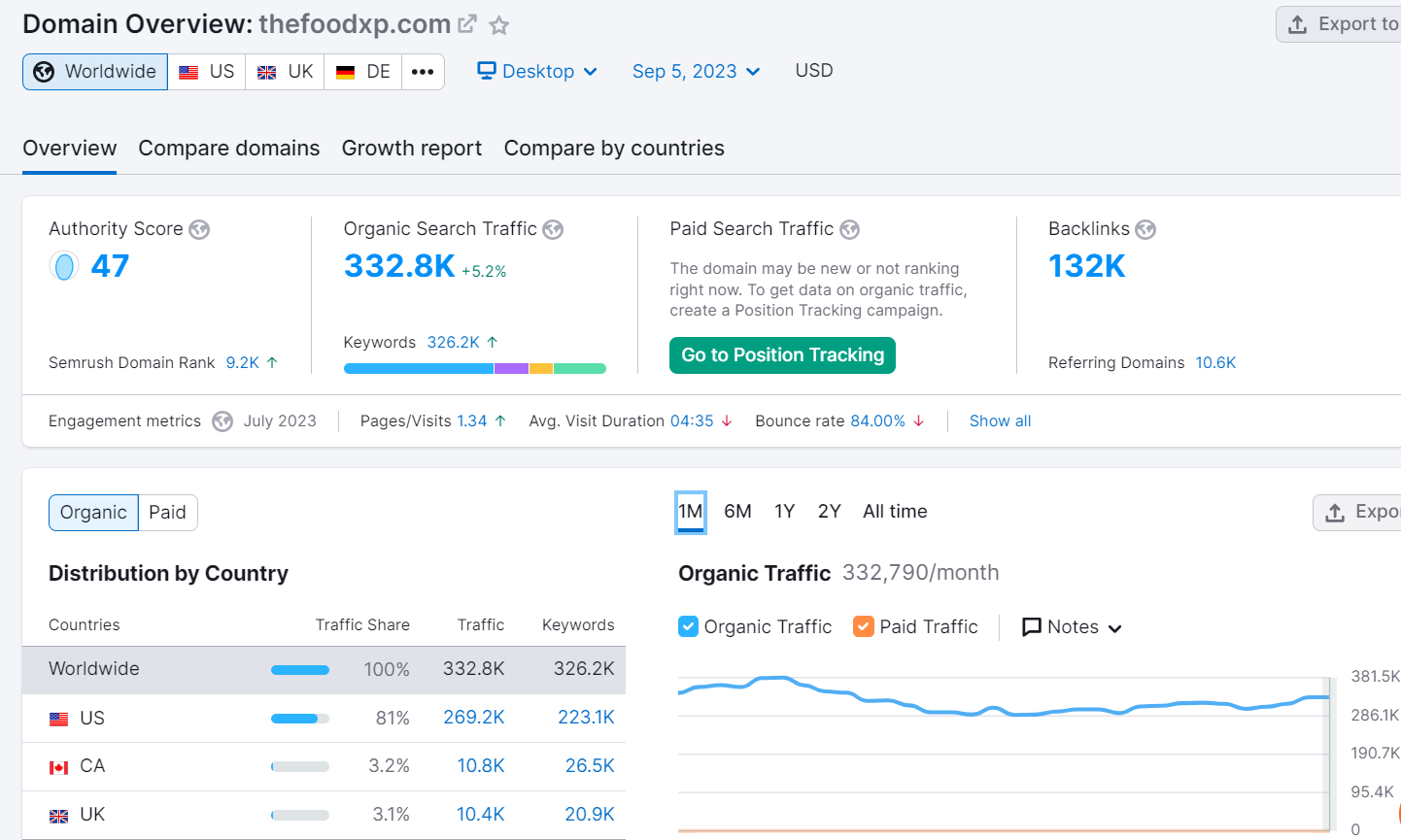The width and height of the screenshot is (1401, 840).
Task: Toggle the Paid Traffic checkbox
Action: pos(864,626)
